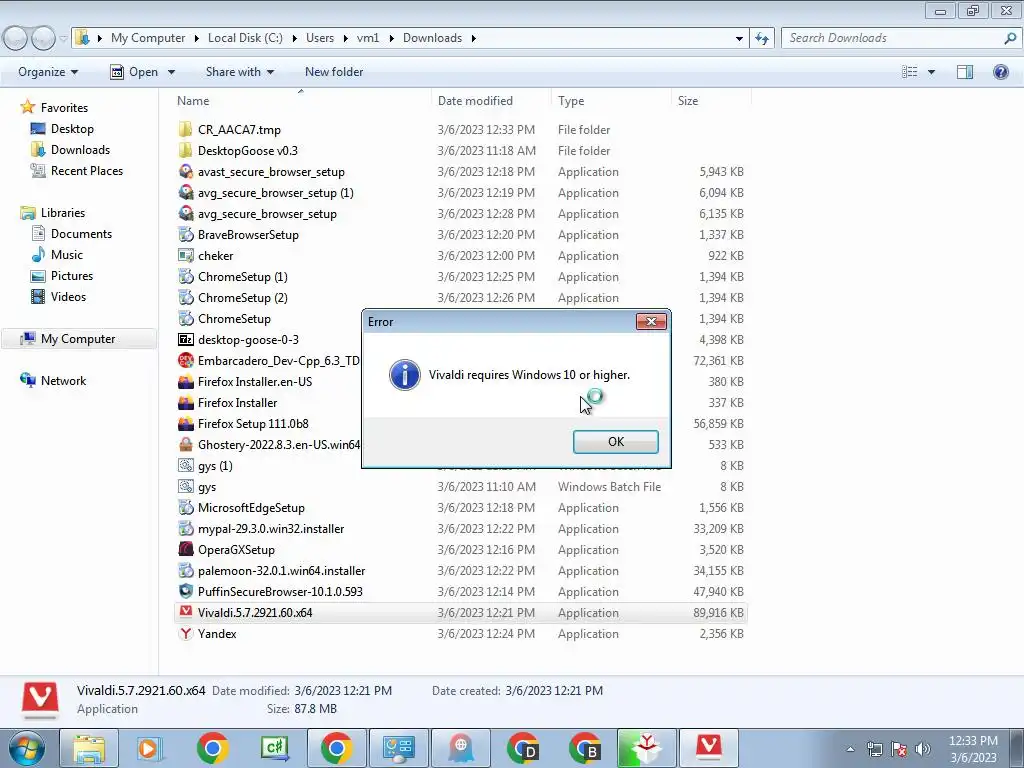
Task: Select the Embarcadero Dev-Cpp installer icon
Action: 186,360
